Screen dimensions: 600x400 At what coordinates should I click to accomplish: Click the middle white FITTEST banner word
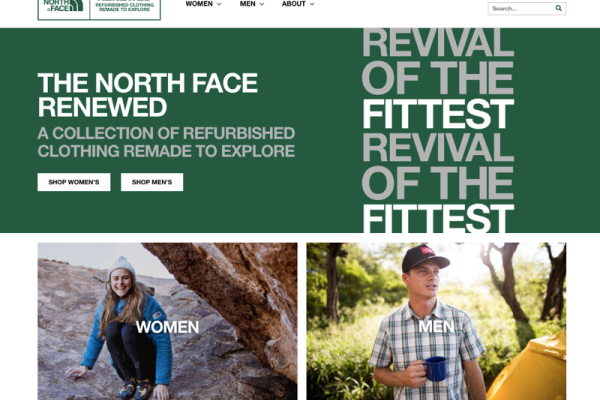point(438,113)
